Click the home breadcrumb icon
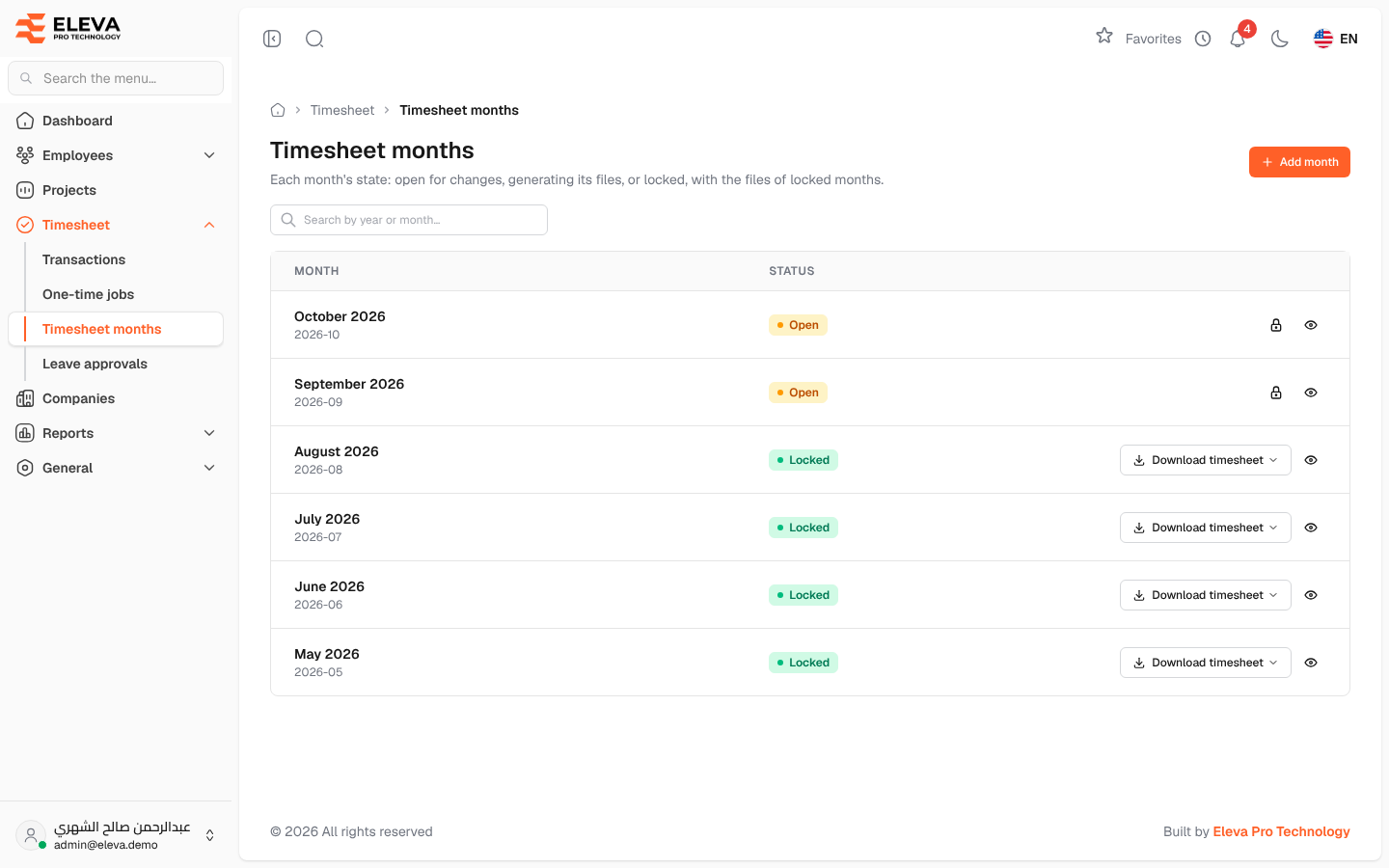Screen dimensions: 1389x868 click(x=278, y=110)
